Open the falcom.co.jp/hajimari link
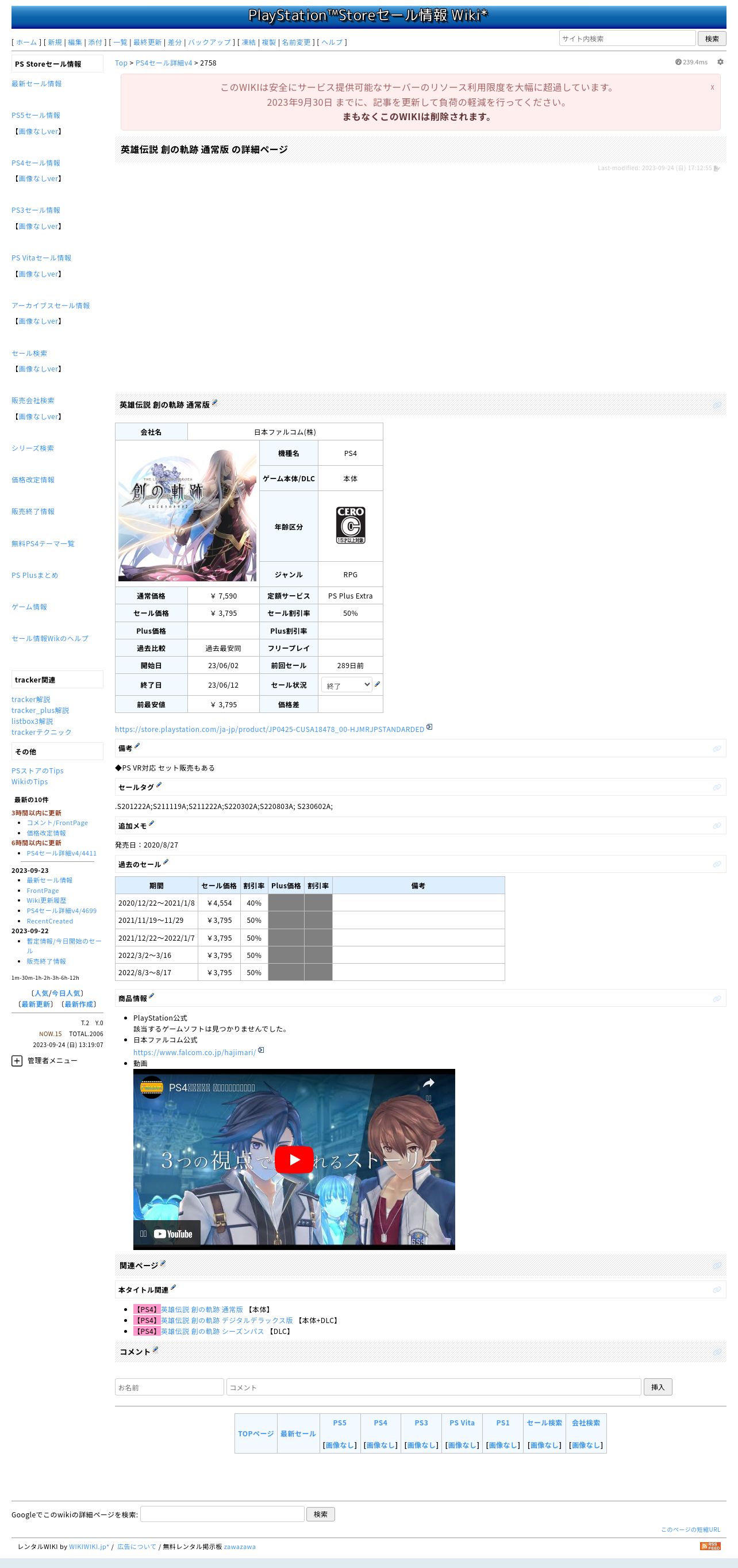The width and height of the screenshot is (738, 1568). point(195,1052)
